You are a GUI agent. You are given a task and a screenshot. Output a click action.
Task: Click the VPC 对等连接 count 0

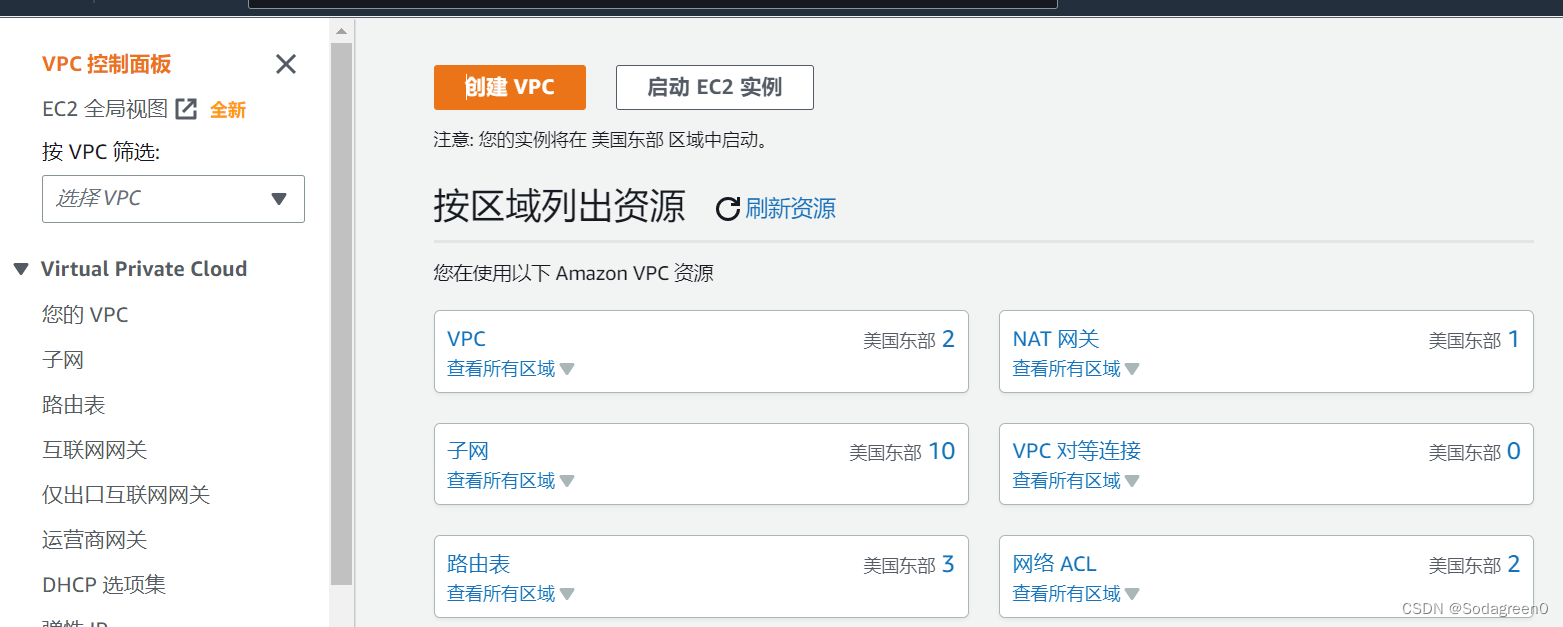(1514, 451)
